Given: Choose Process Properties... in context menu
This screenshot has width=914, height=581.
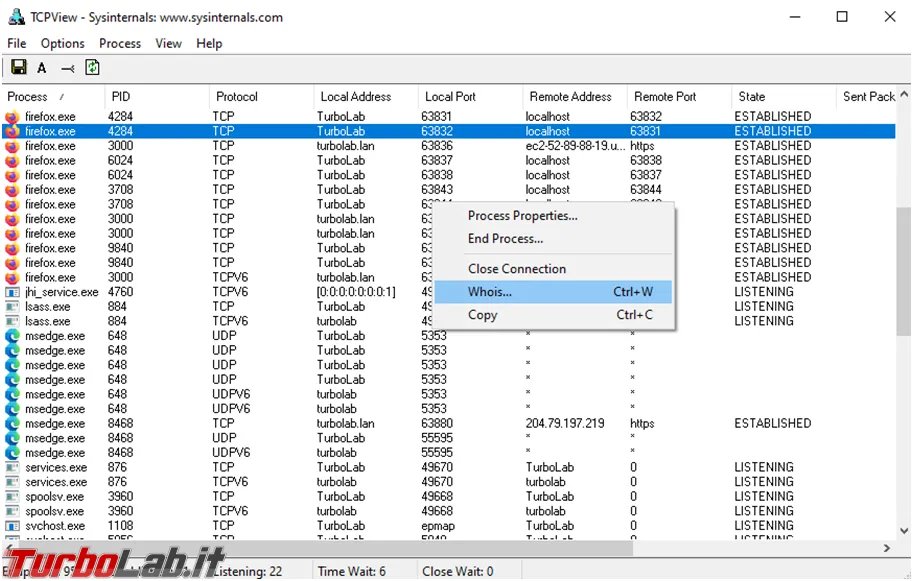Looking at the screenshot, I should click(553, 216).
